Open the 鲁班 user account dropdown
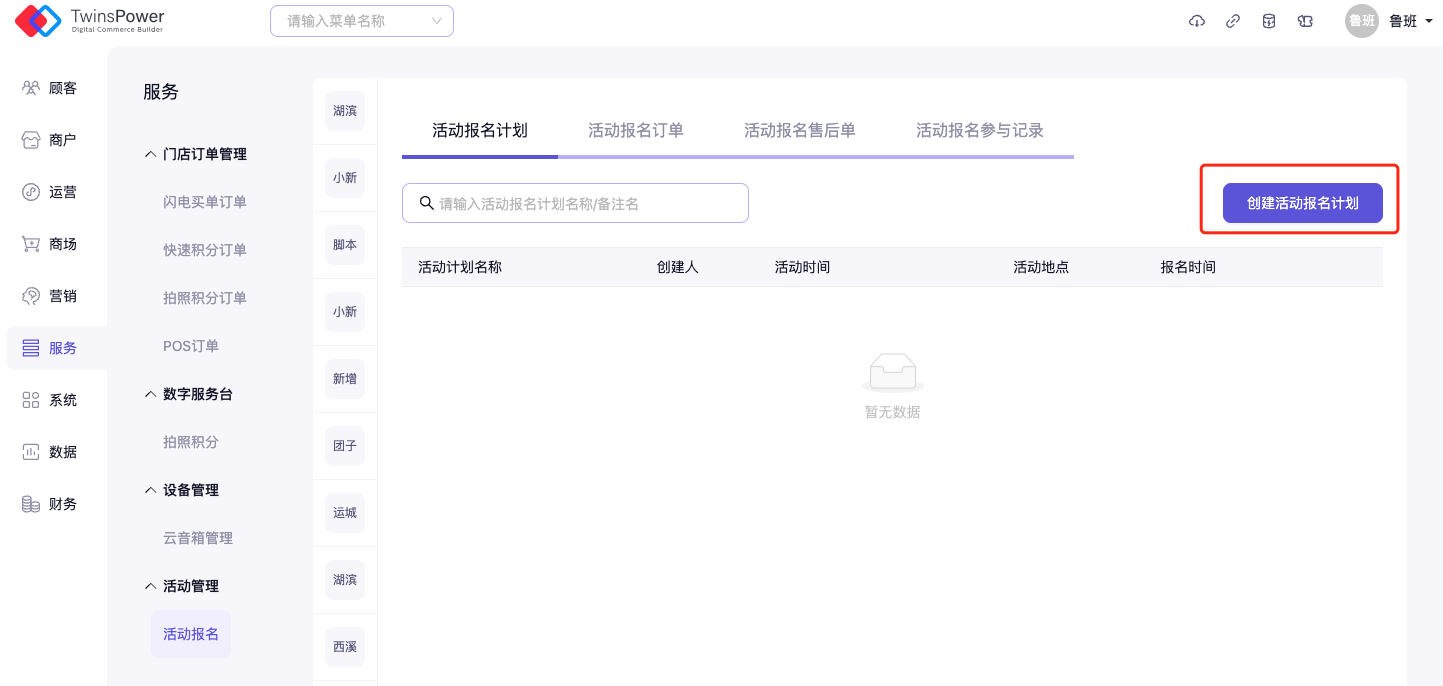Screen dimensions: 1443x686 click(1390, 21)
